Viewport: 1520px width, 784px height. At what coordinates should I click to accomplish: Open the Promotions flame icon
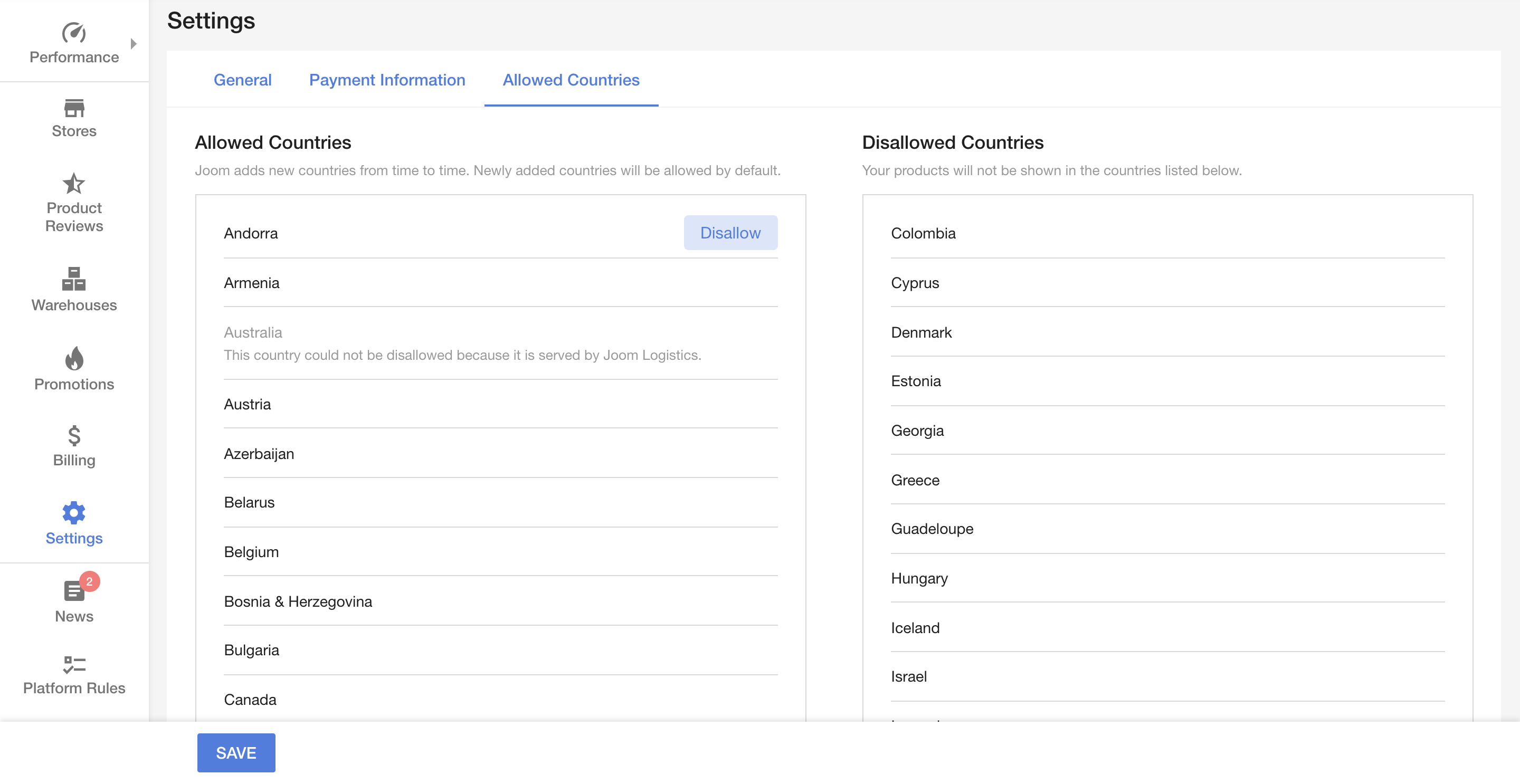point(74,358)
